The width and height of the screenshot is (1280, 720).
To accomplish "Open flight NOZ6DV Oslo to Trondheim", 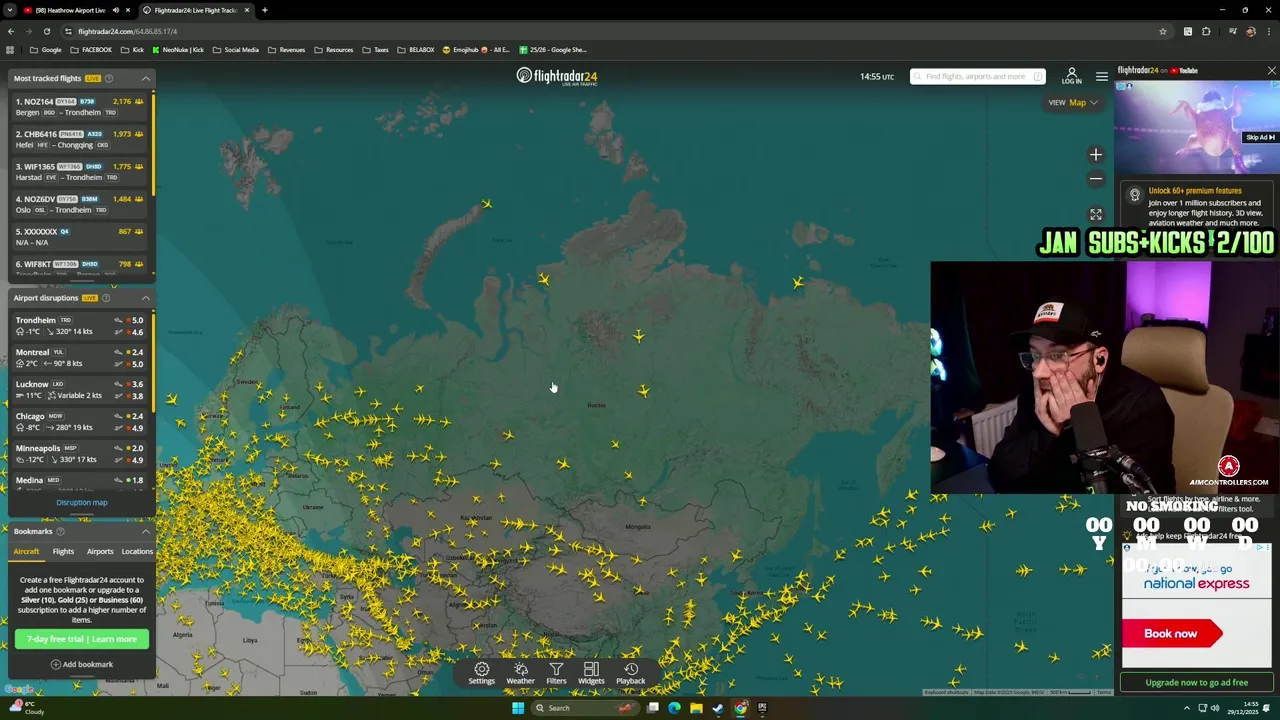I will [x=80, y=204].
